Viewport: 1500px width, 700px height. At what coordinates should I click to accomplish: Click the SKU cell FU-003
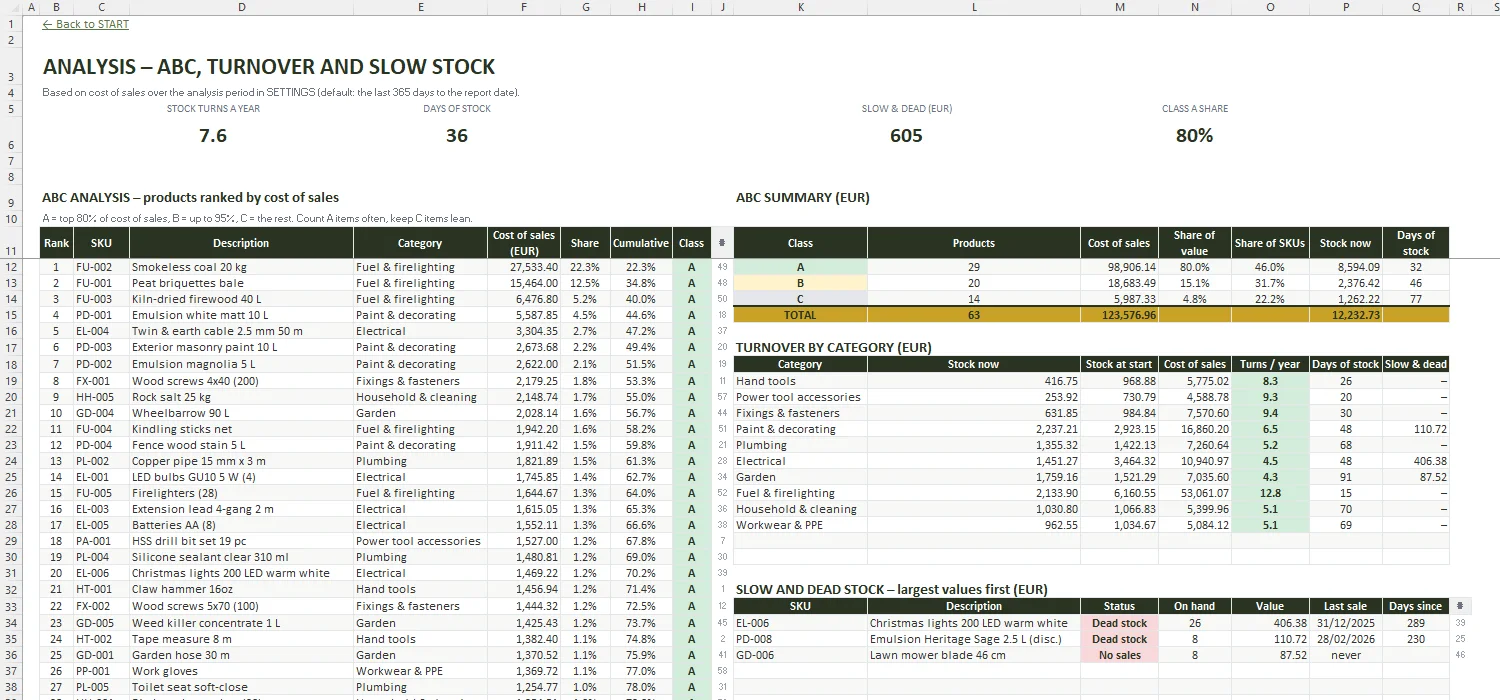click(x=101, y=299)
